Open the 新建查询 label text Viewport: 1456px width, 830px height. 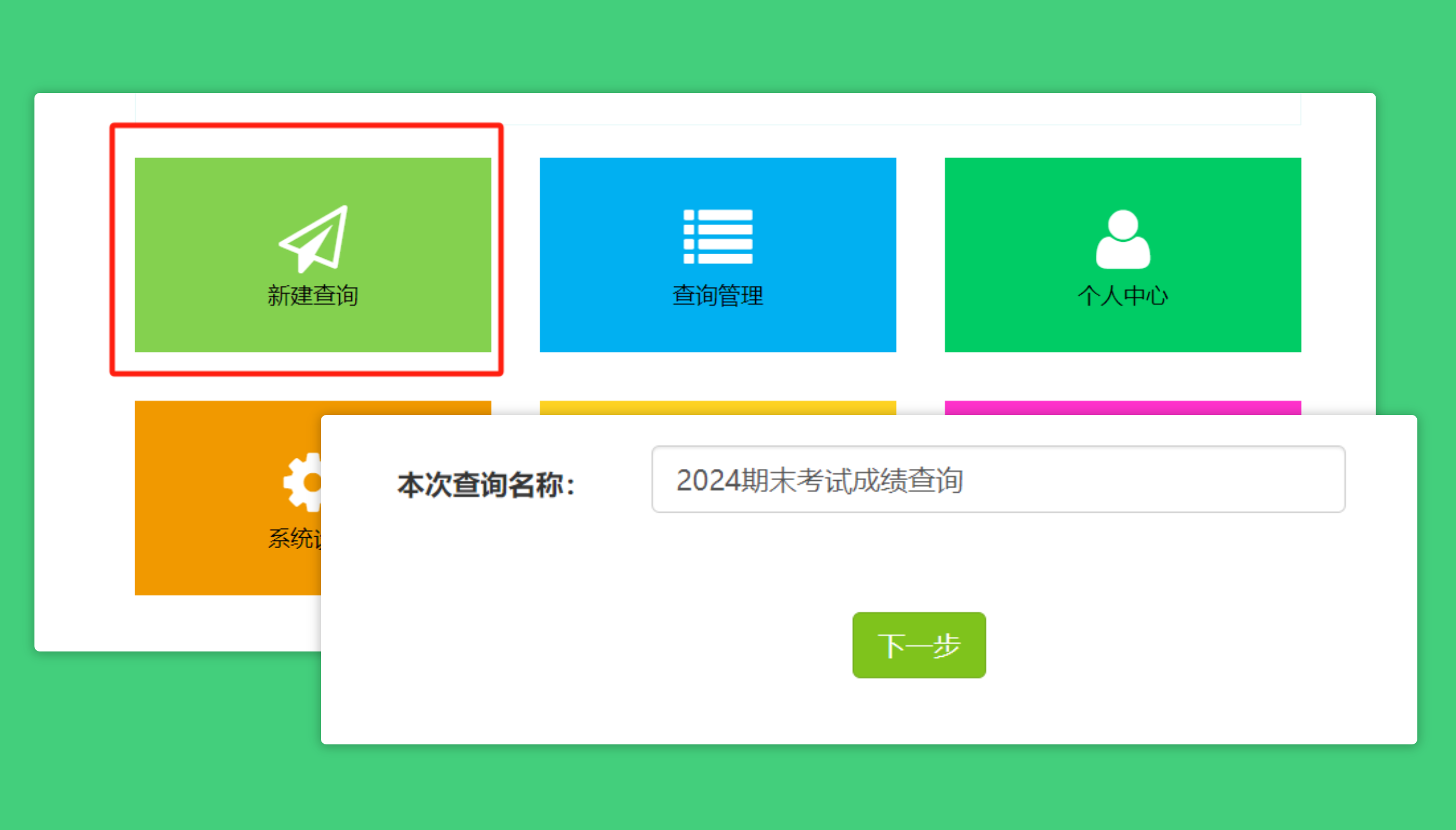pyautogui.click(x=313, y=295)
